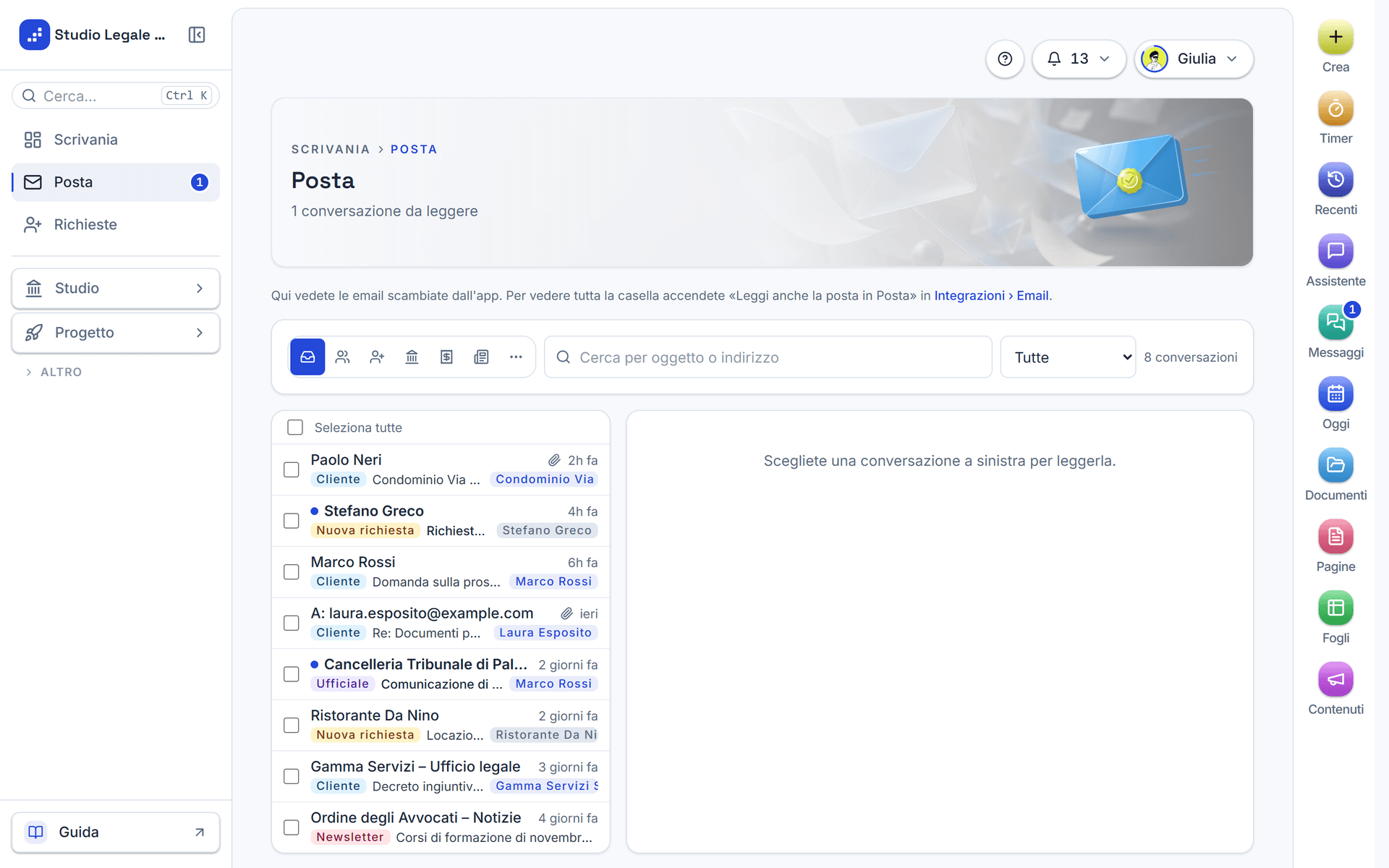Open the Documenti folder icon

(1335, 465)
